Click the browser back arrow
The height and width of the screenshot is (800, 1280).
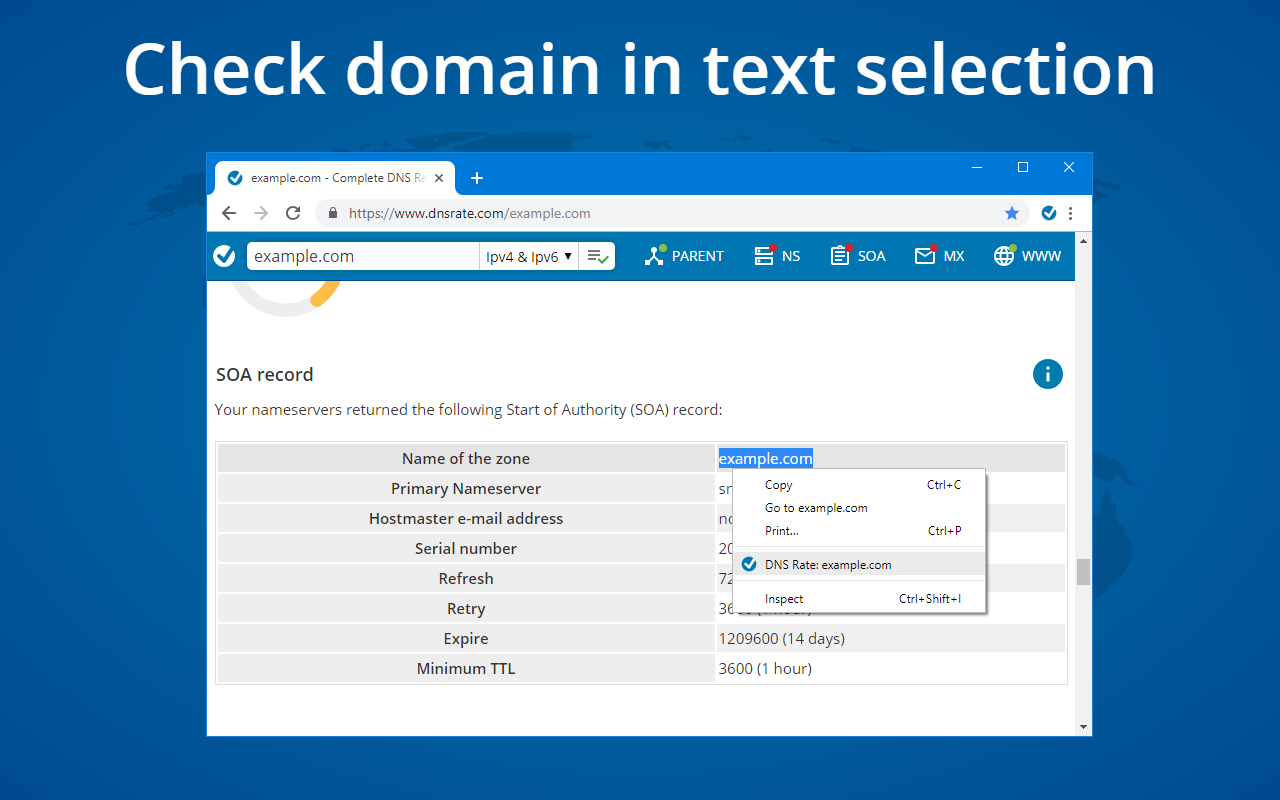(x=229, y=213)
